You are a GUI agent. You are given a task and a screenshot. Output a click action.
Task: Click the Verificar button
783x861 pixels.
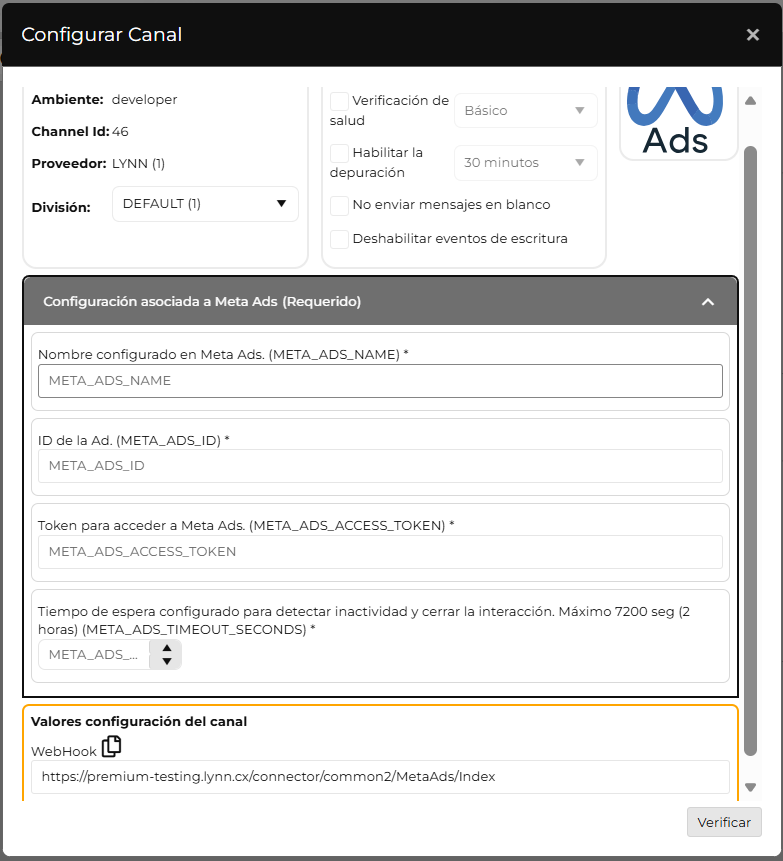[x=724, y=822]
